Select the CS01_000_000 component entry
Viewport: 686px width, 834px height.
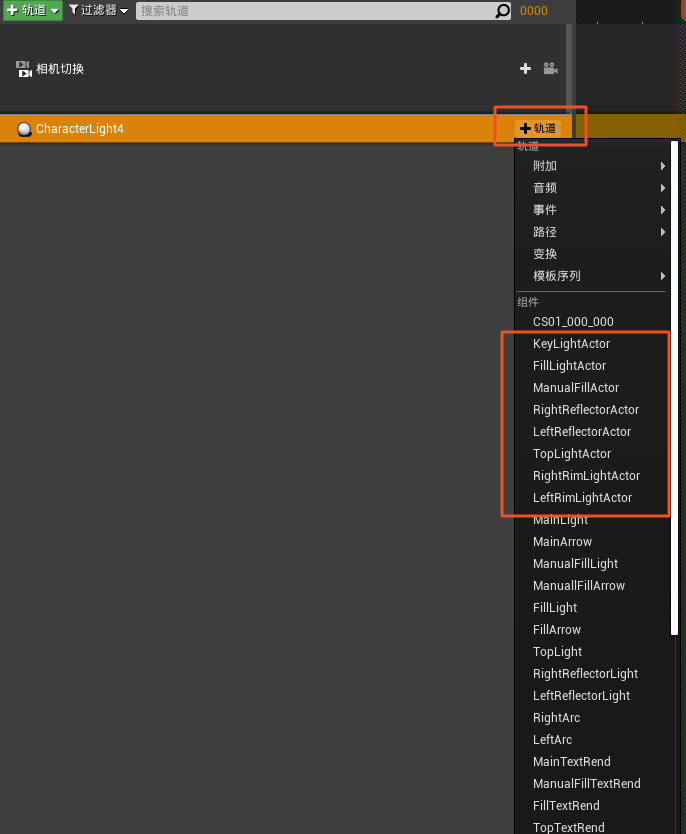tap(573, 322)
